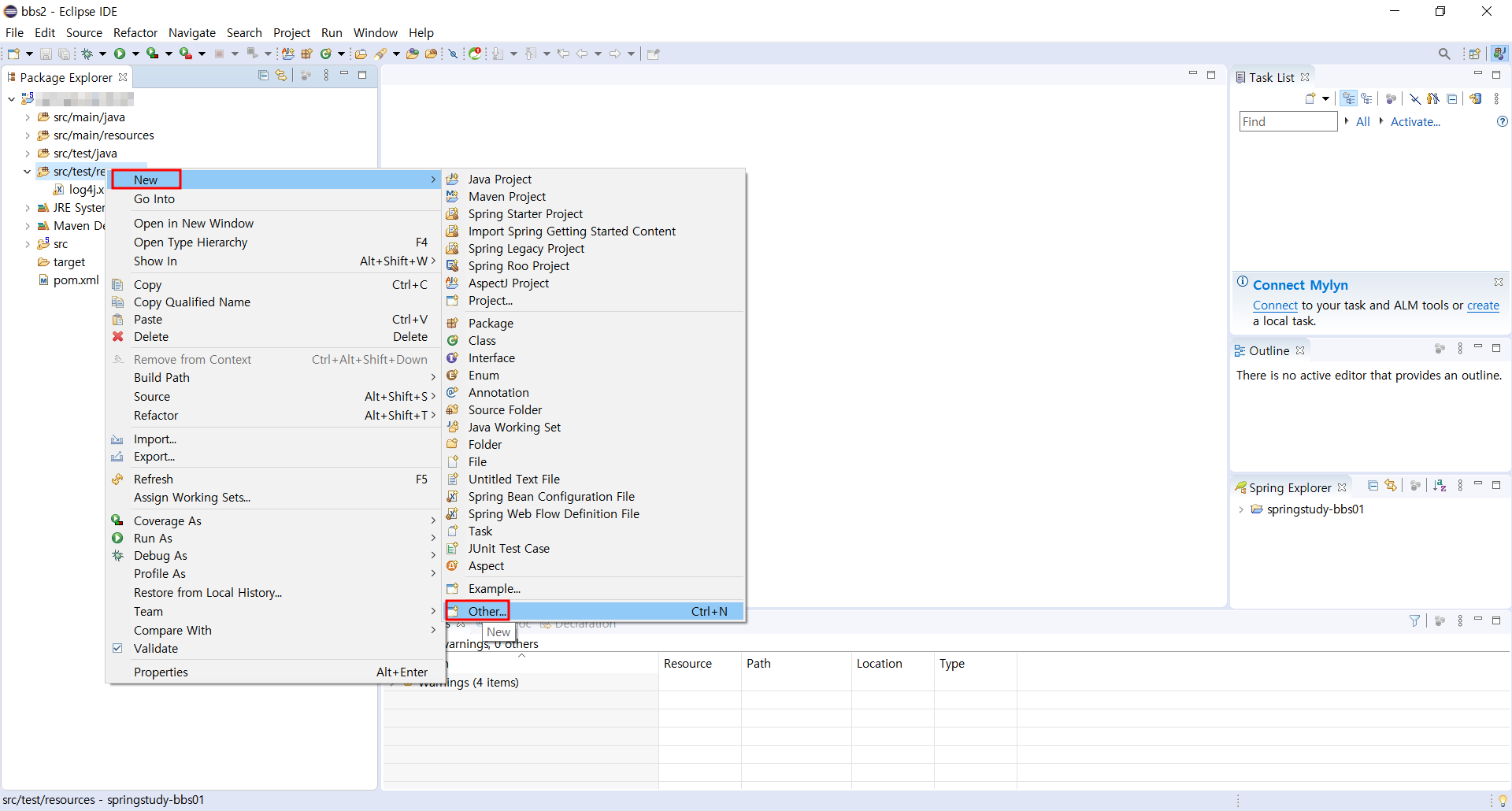This screenshot has width=1512, height=811.
Task: Expand the JRE System Library node
Action: click(28, 208)
